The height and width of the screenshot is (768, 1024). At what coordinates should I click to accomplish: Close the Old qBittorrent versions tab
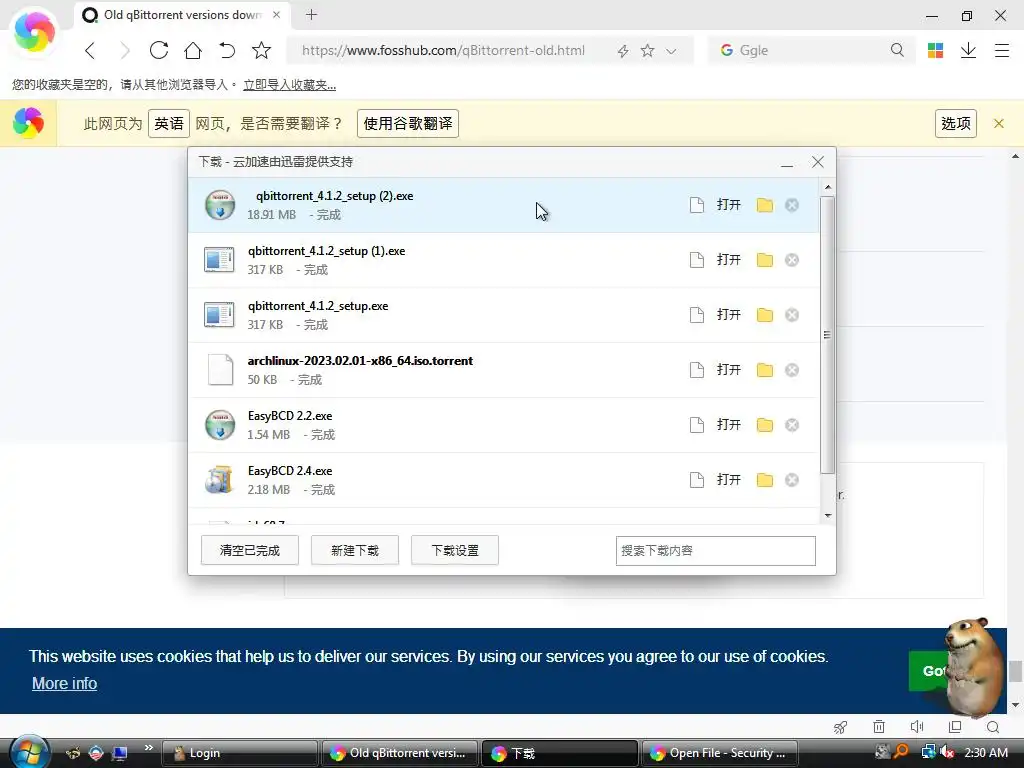click(x=276, y=14)
